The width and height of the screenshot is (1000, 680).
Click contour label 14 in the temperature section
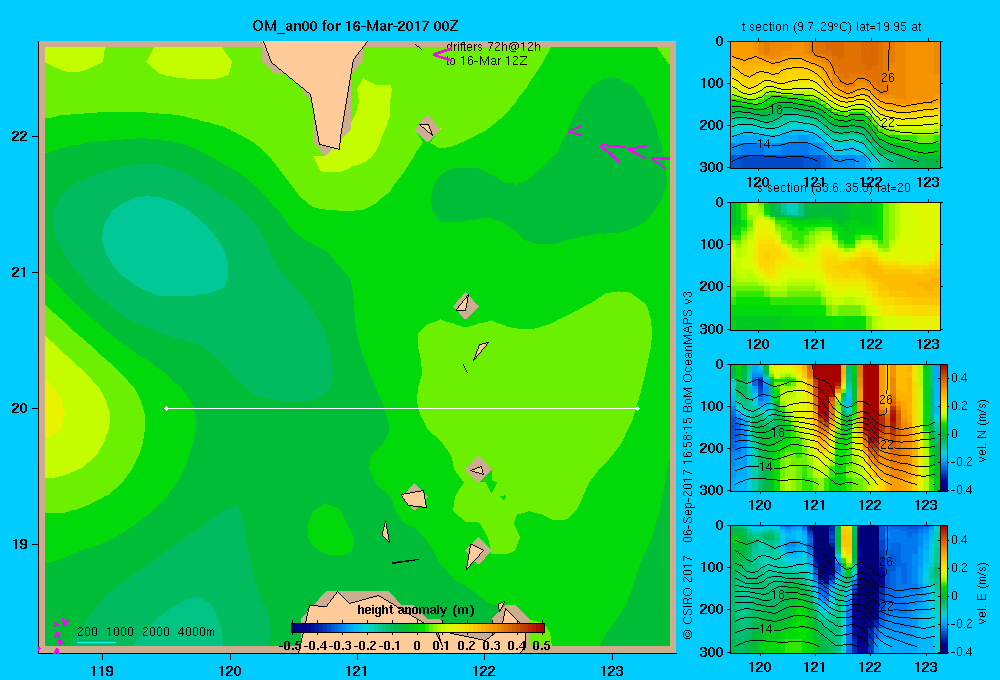(763, 144)
